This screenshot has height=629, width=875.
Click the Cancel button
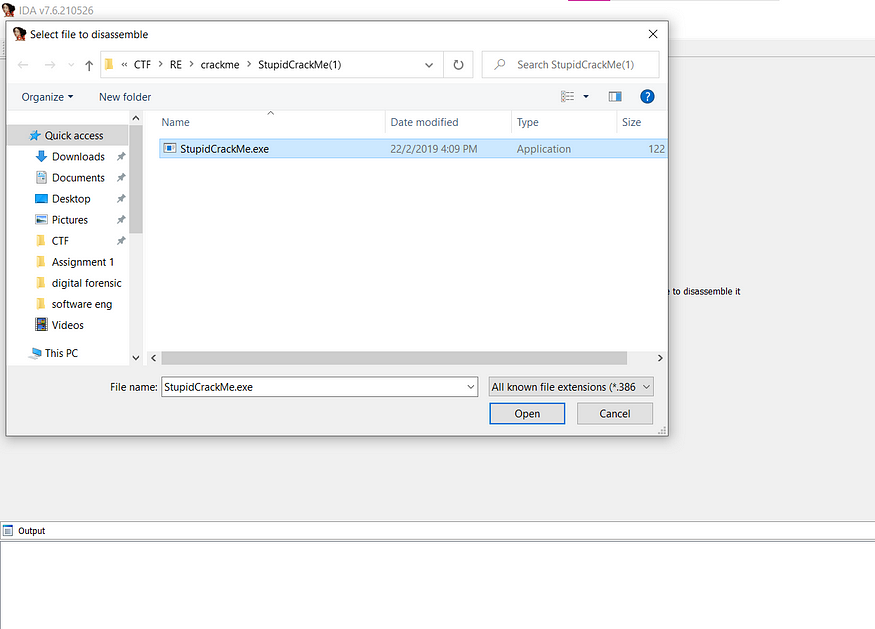pos(614,414)
